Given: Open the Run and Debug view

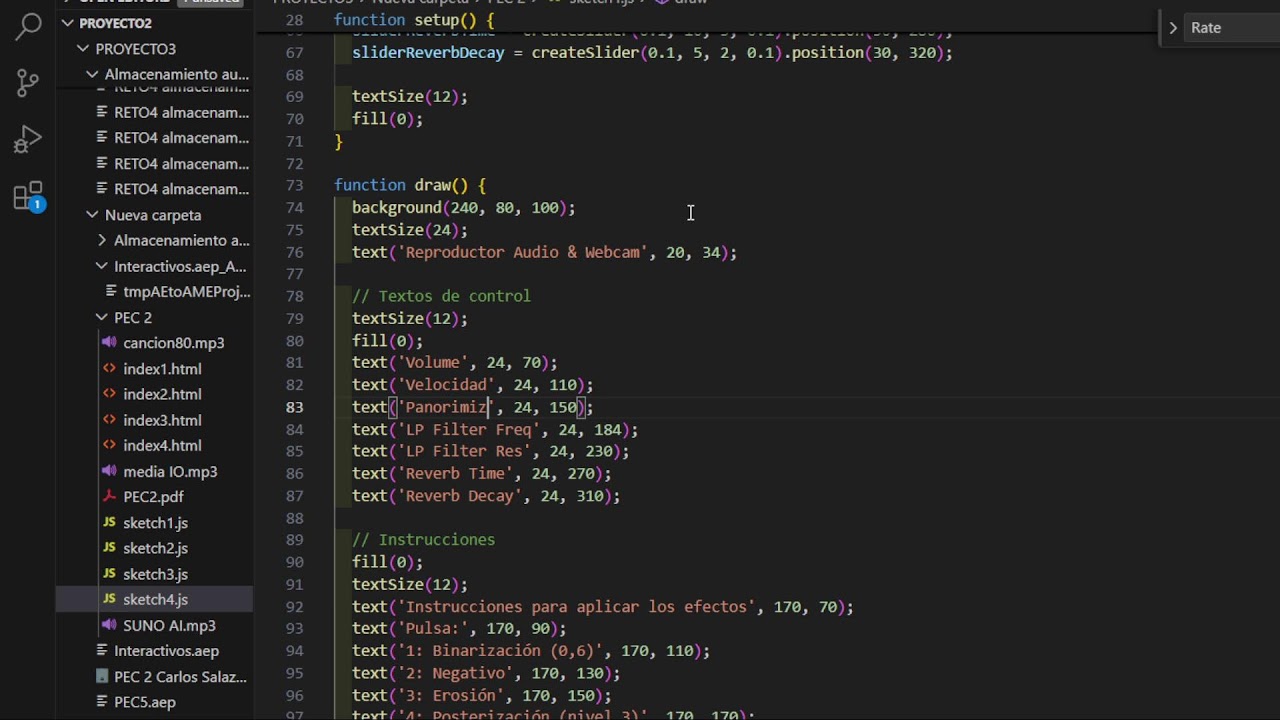Looking at the screenshot, I should click(x=28, y=139).
